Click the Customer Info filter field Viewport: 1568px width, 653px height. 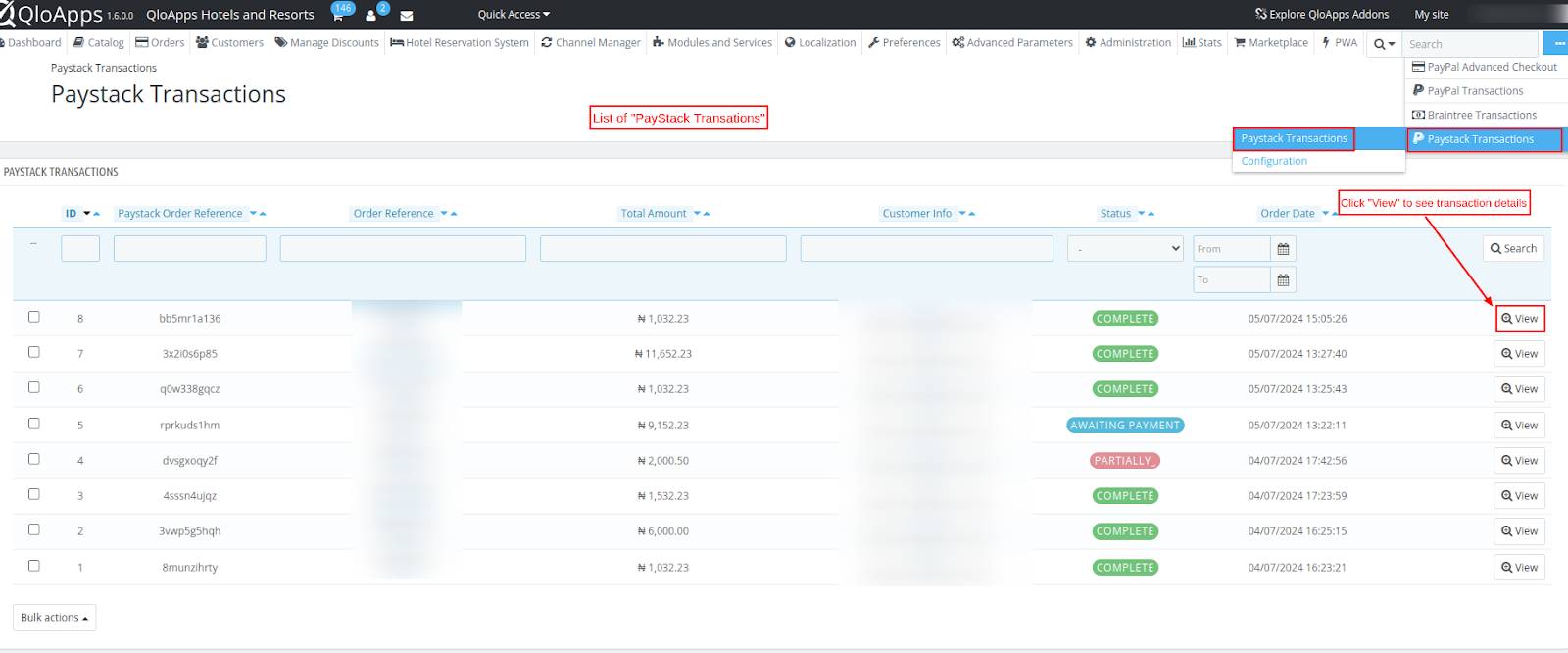pos(927,249)
